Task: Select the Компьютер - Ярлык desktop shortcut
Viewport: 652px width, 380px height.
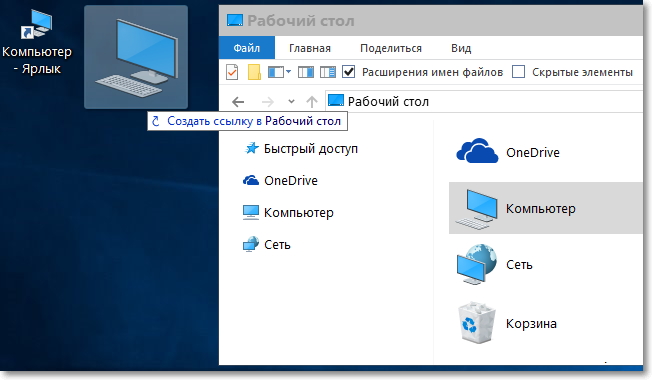Action: (37, 42)
